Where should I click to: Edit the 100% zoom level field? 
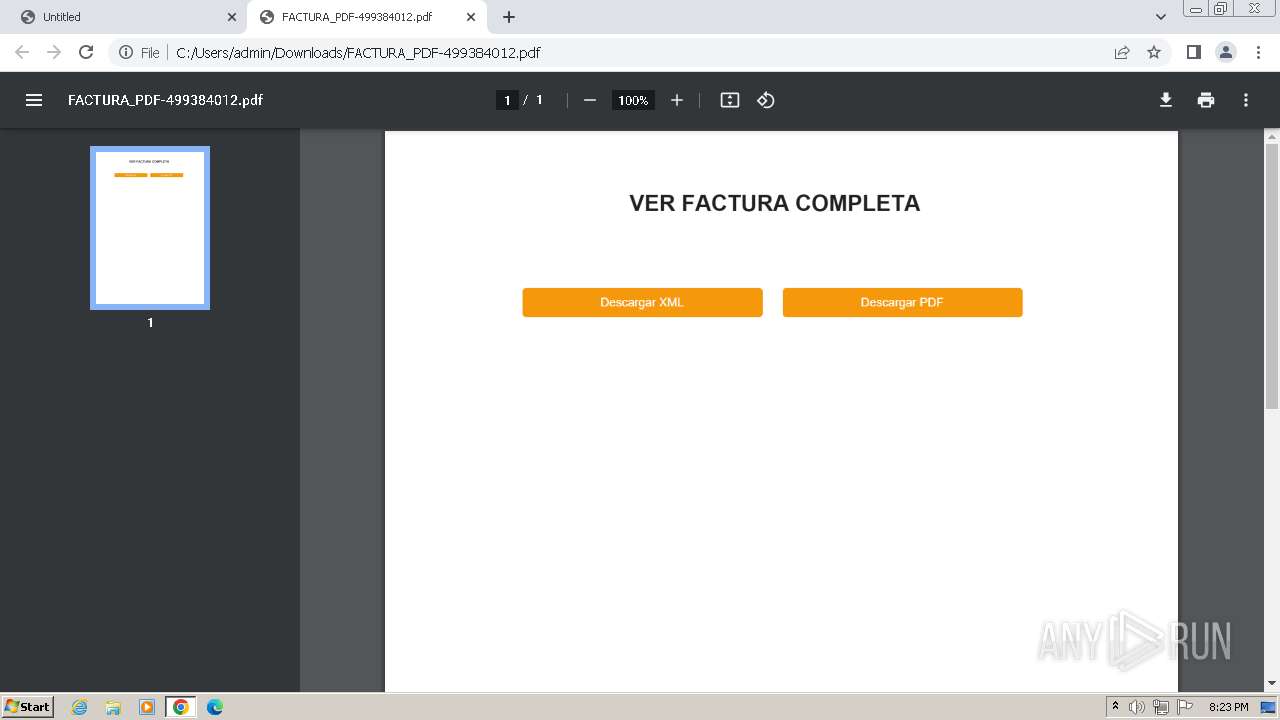[x=633, y=100]
